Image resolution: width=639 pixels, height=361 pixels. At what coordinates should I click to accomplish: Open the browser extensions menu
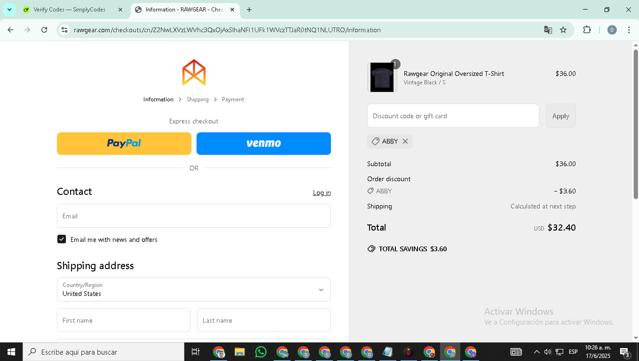click(x=586, y=30)
